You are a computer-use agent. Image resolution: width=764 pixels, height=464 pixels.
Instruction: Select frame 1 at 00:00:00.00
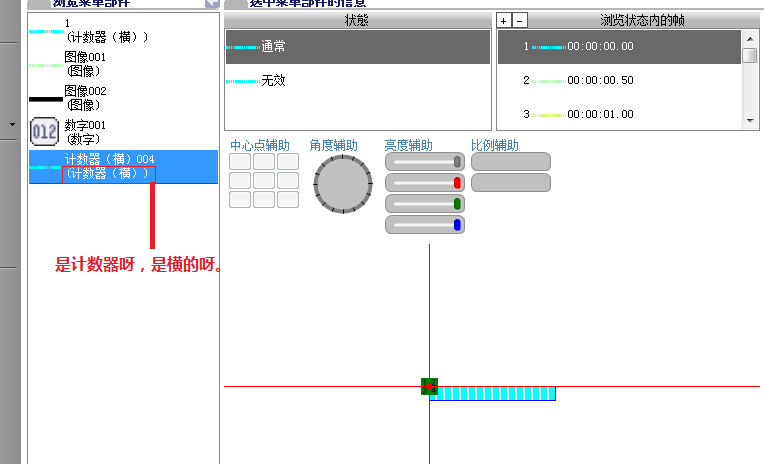[x=619, y=47]
